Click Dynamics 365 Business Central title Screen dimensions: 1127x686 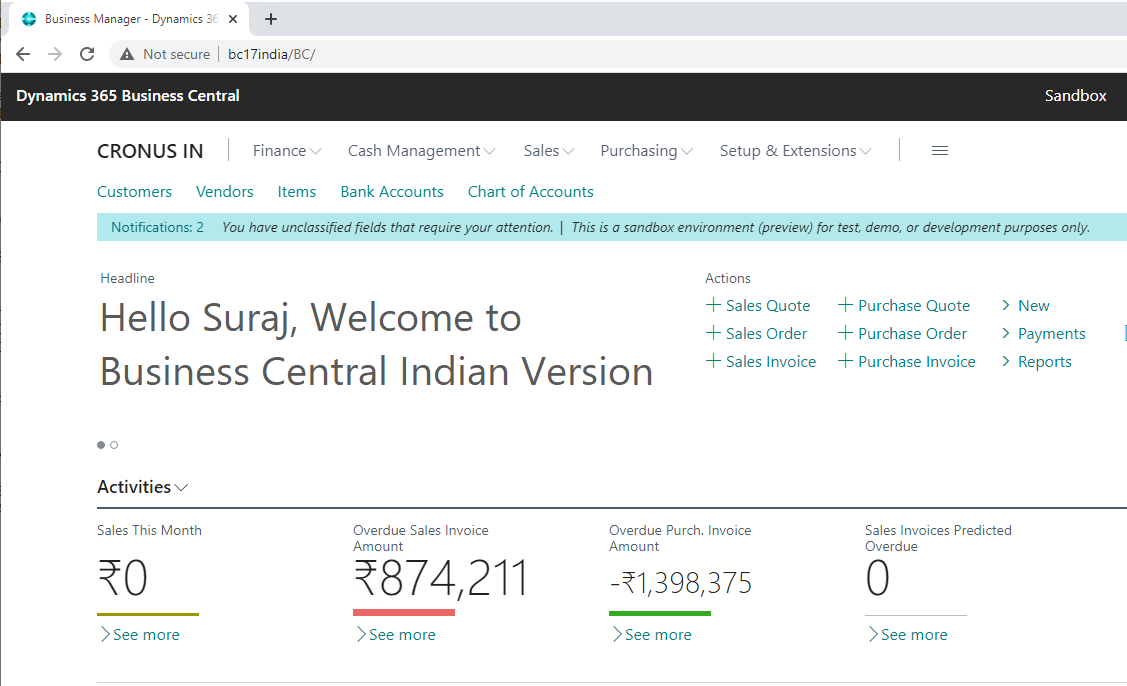128,96
